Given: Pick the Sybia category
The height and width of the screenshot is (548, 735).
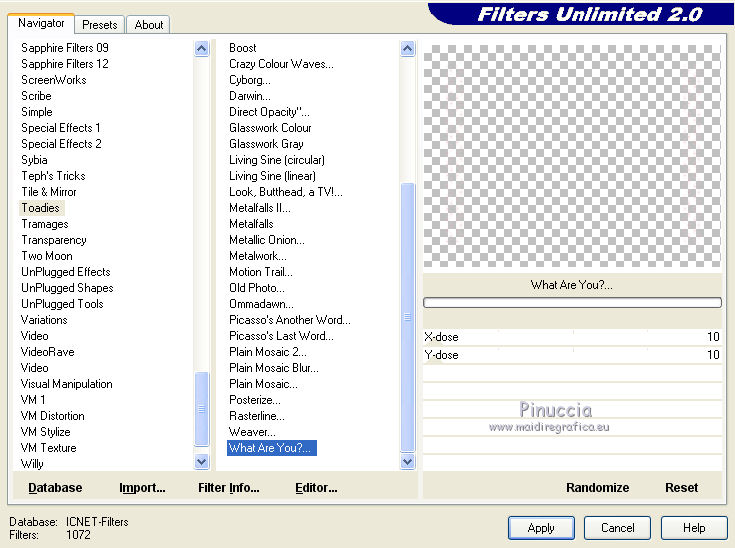Looking at the screenshot, I should [34, 160].
